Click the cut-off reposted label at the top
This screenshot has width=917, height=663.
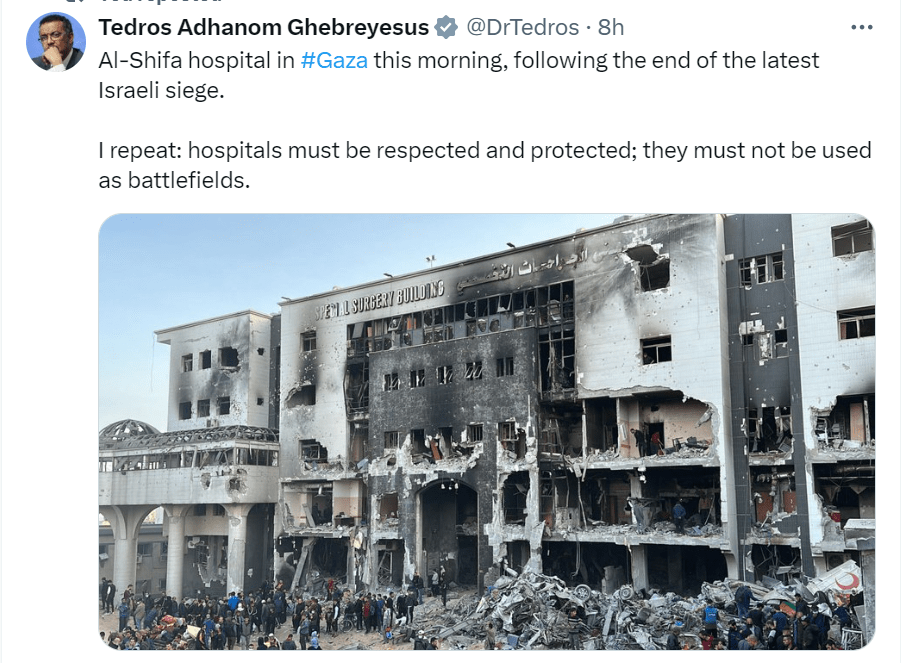click(161, 2)
